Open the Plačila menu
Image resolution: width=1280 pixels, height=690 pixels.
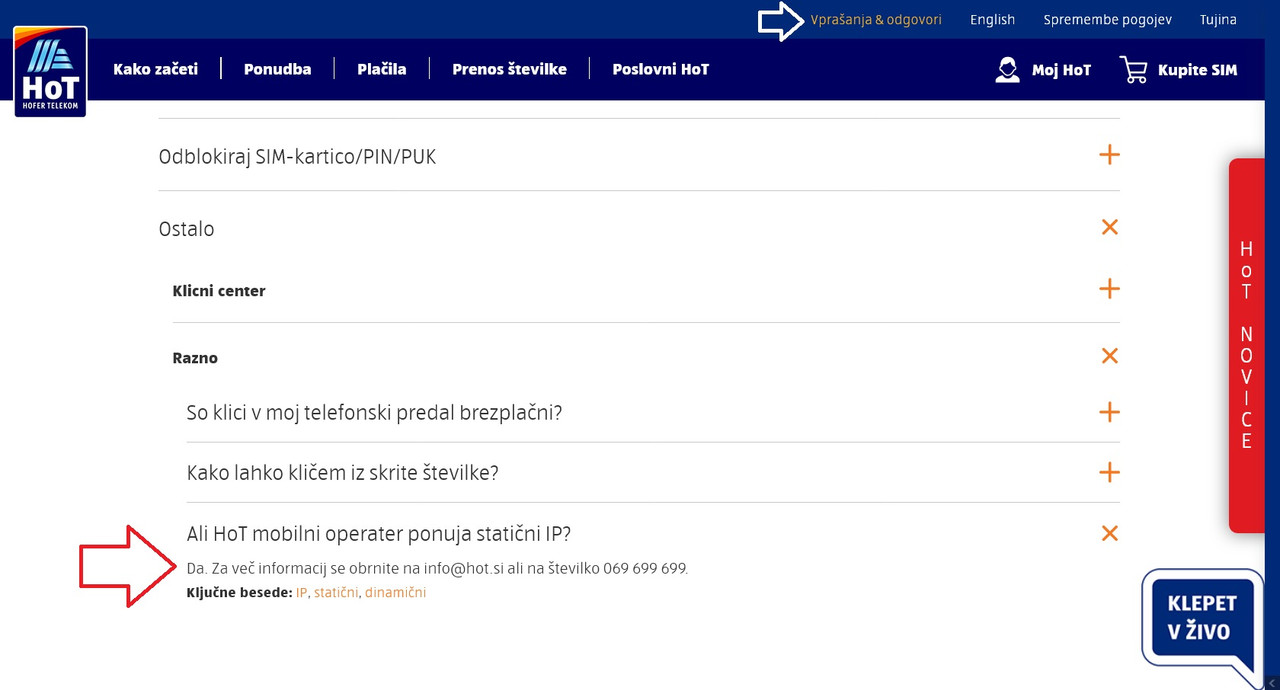(382, 69)
